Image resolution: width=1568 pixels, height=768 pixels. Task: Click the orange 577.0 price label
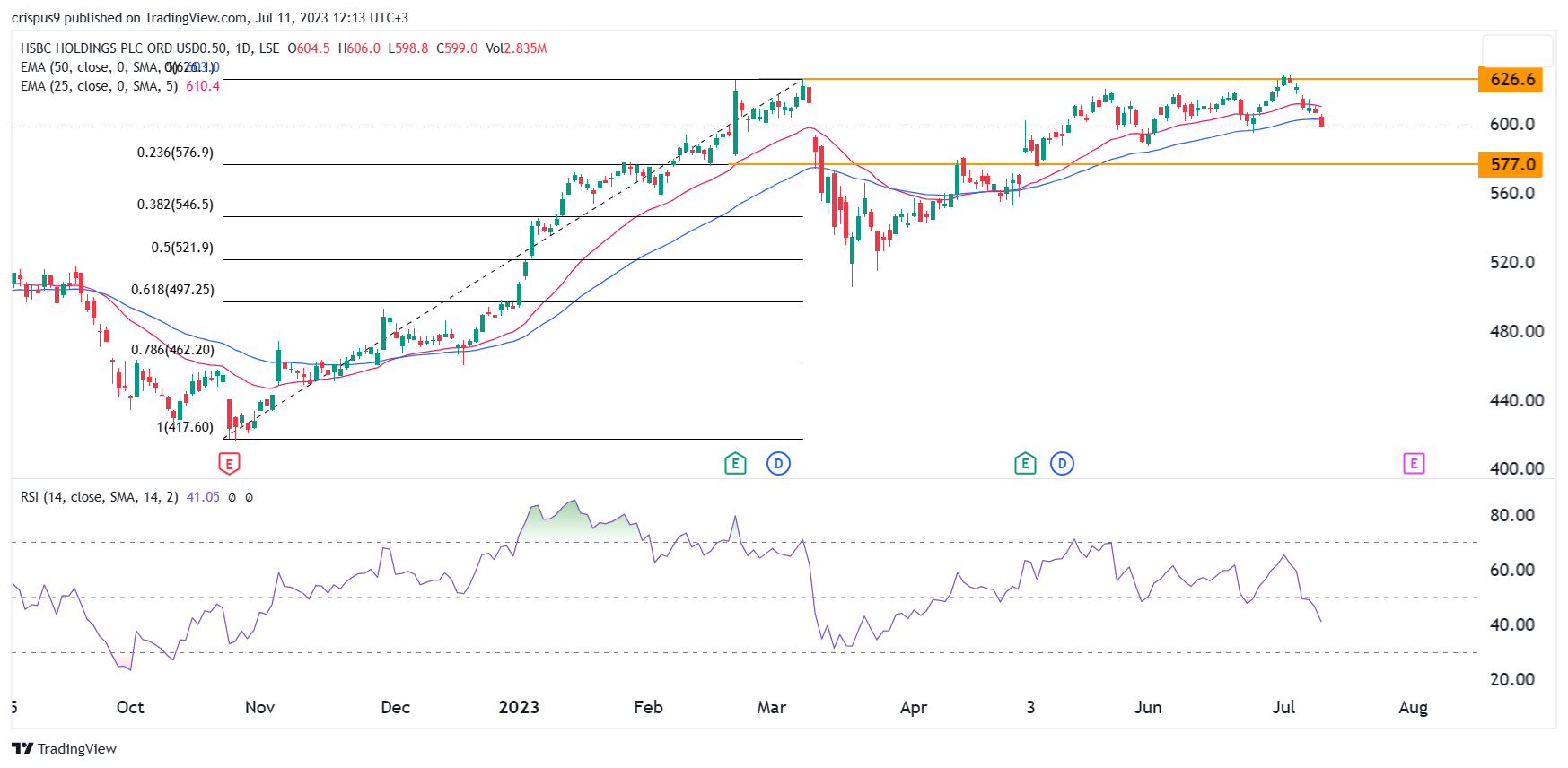pos(1512,164)
